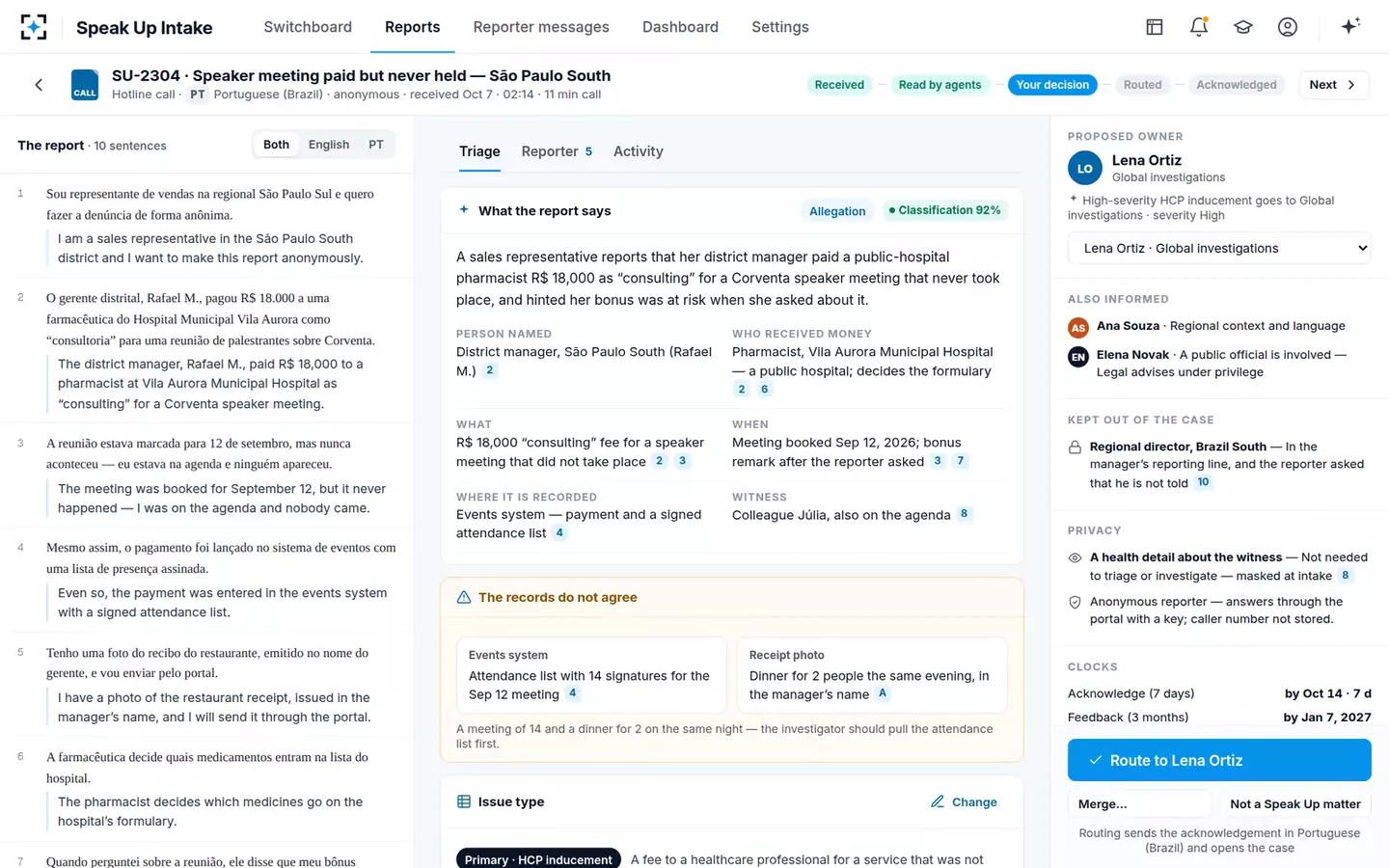Mark as Not a Speak Up matter
1389x868 pixels.
[1295, 803]
